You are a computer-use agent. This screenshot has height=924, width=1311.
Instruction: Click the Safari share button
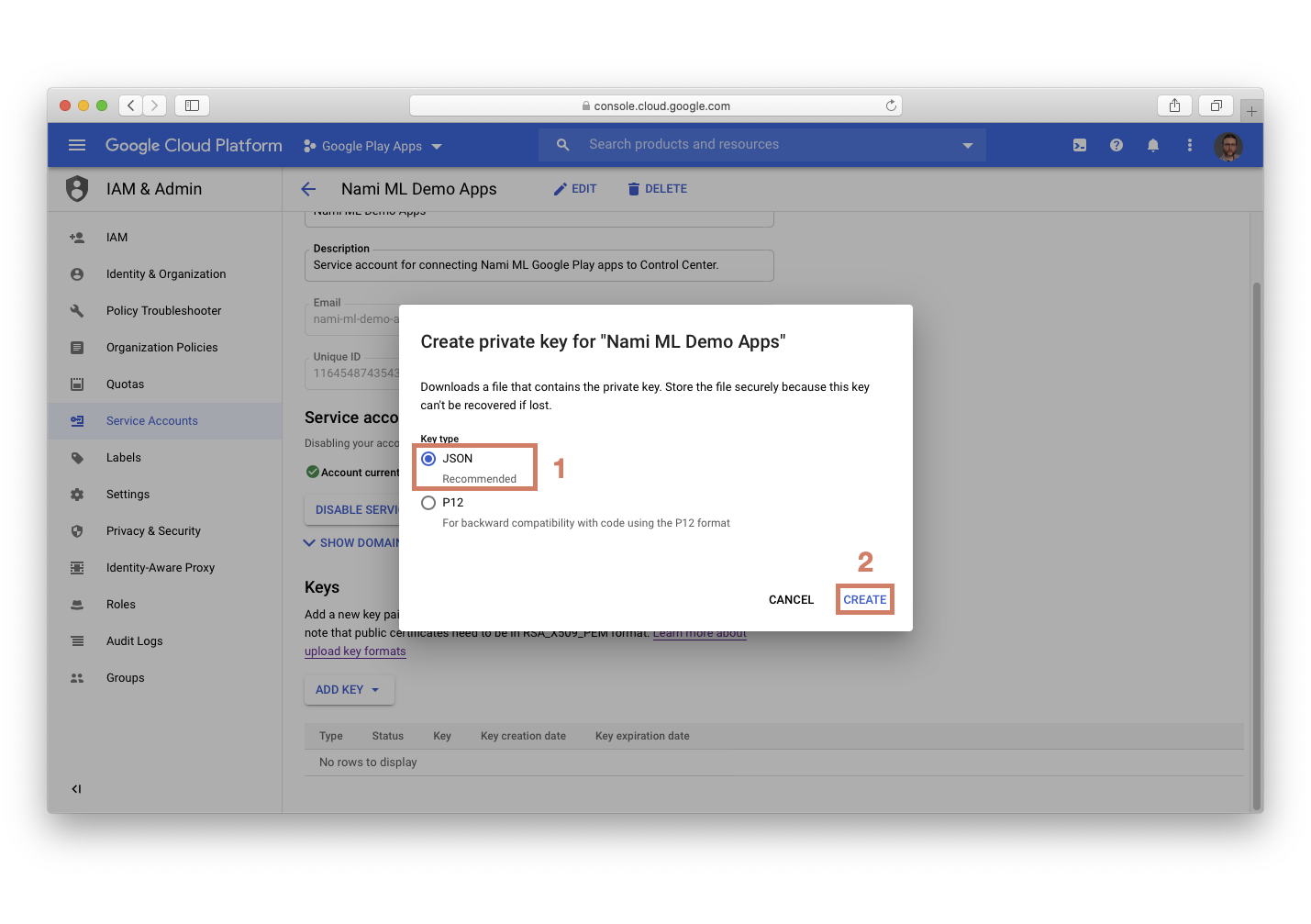coord(1174,106)
